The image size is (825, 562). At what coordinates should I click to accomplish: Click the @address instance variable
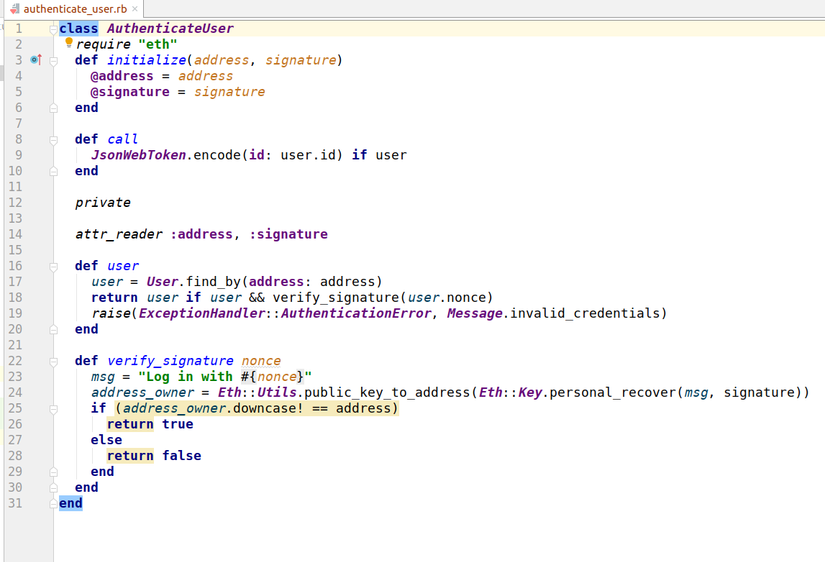point(122,76)
